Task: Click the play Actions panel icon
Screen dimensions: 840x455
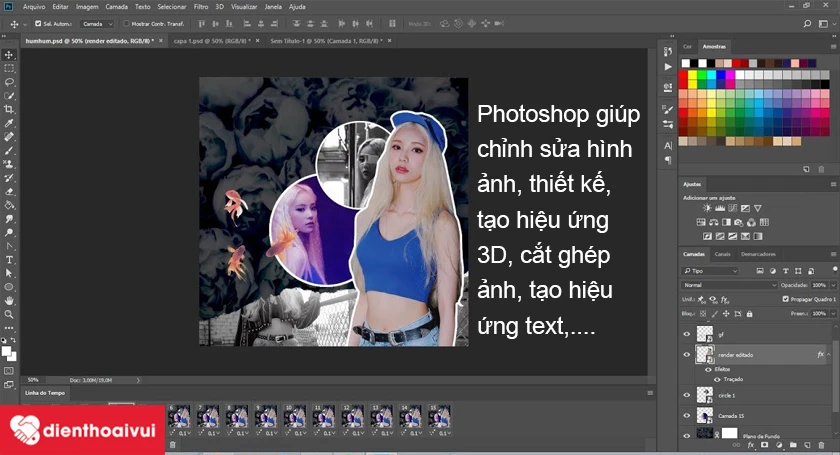Action: click(x=668, y=67)
